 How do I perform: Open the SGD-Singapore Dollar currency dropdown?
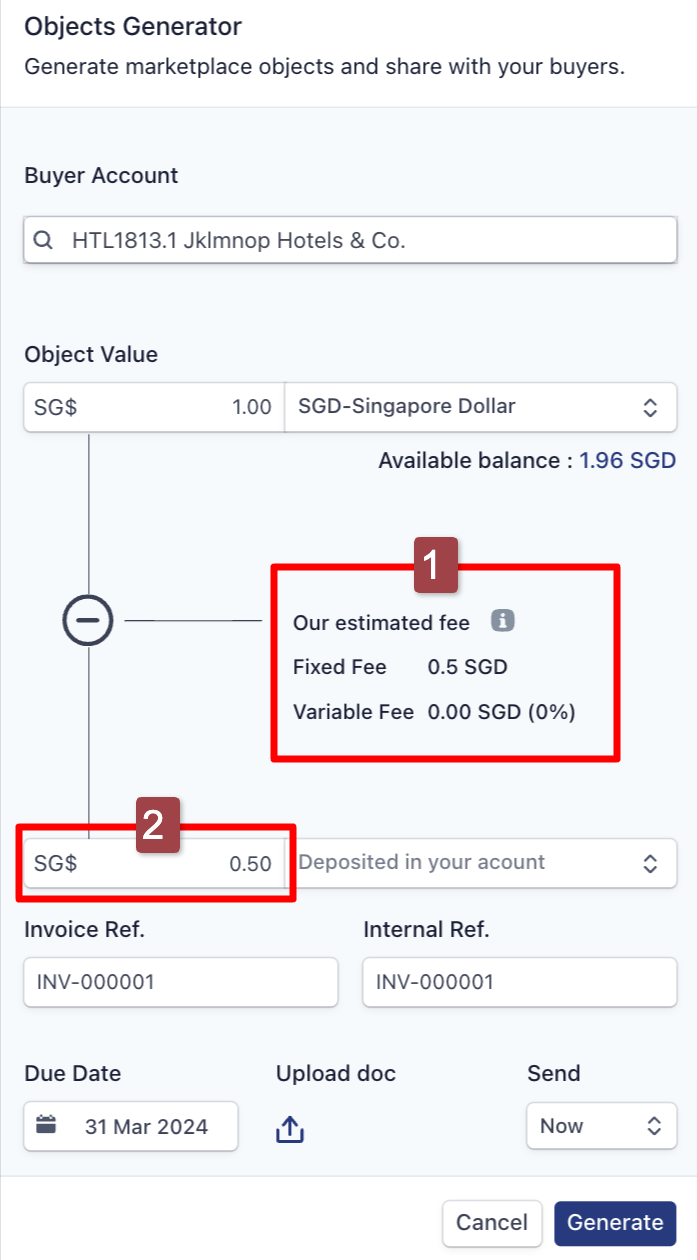point(481,407)
